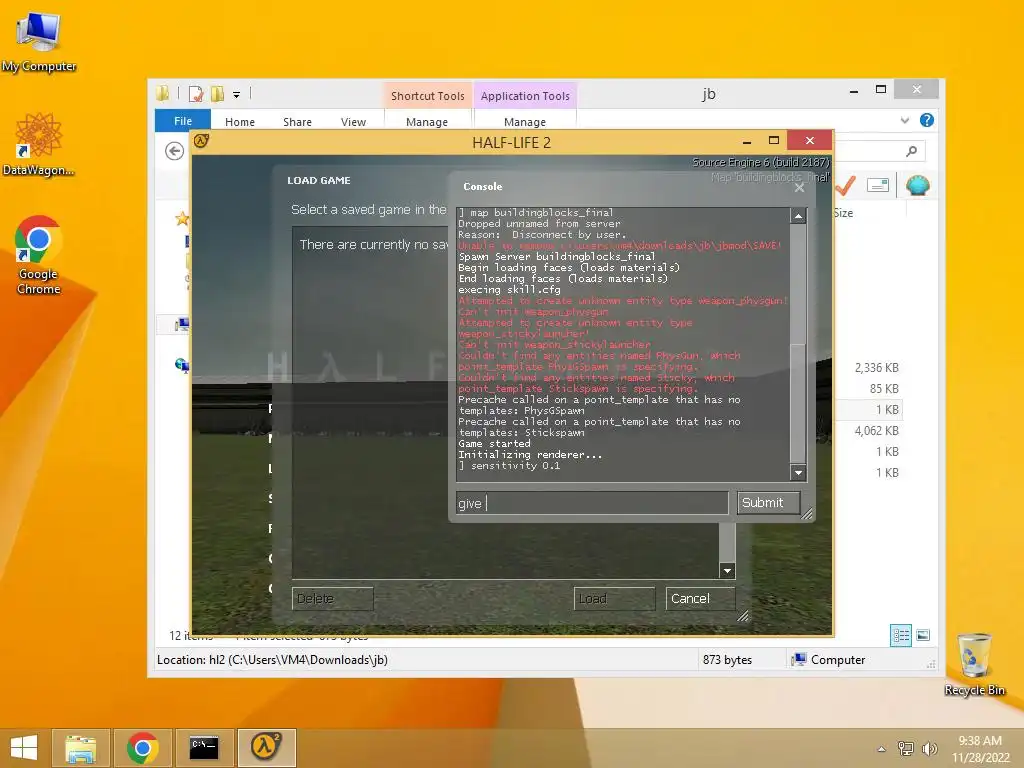Image resolution: width=1024 pixels, height=768 pixels.
Task: Click the Explorer back navigation arrow
Action: click(174, 151)
